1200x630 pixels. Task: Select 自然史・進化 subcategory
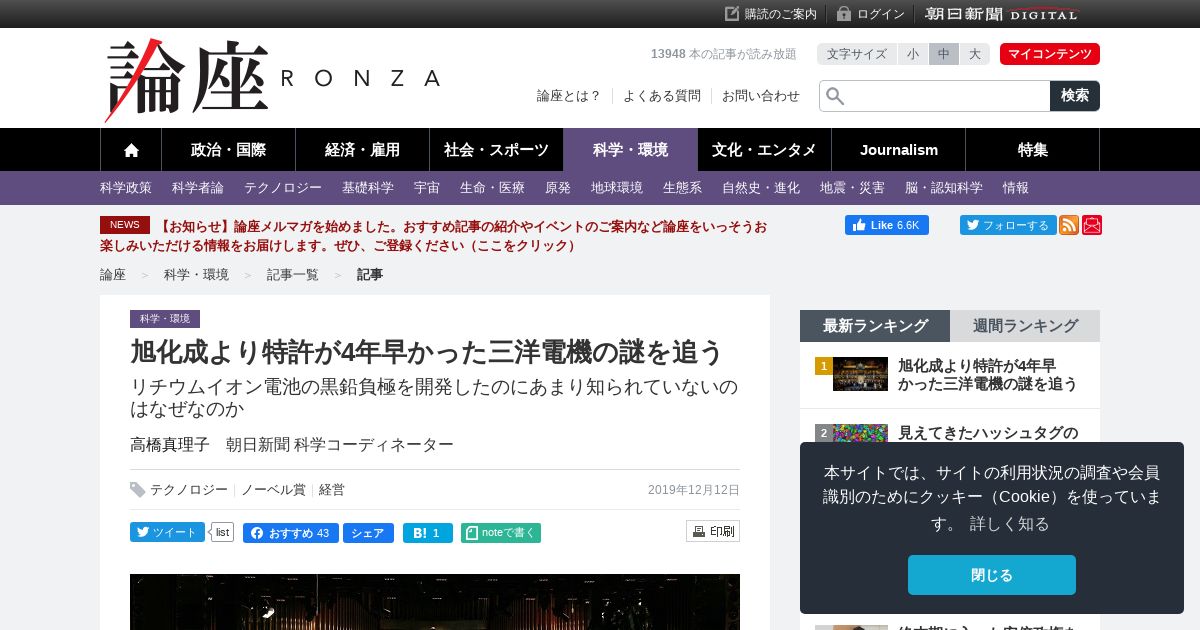tap(761, 188)
